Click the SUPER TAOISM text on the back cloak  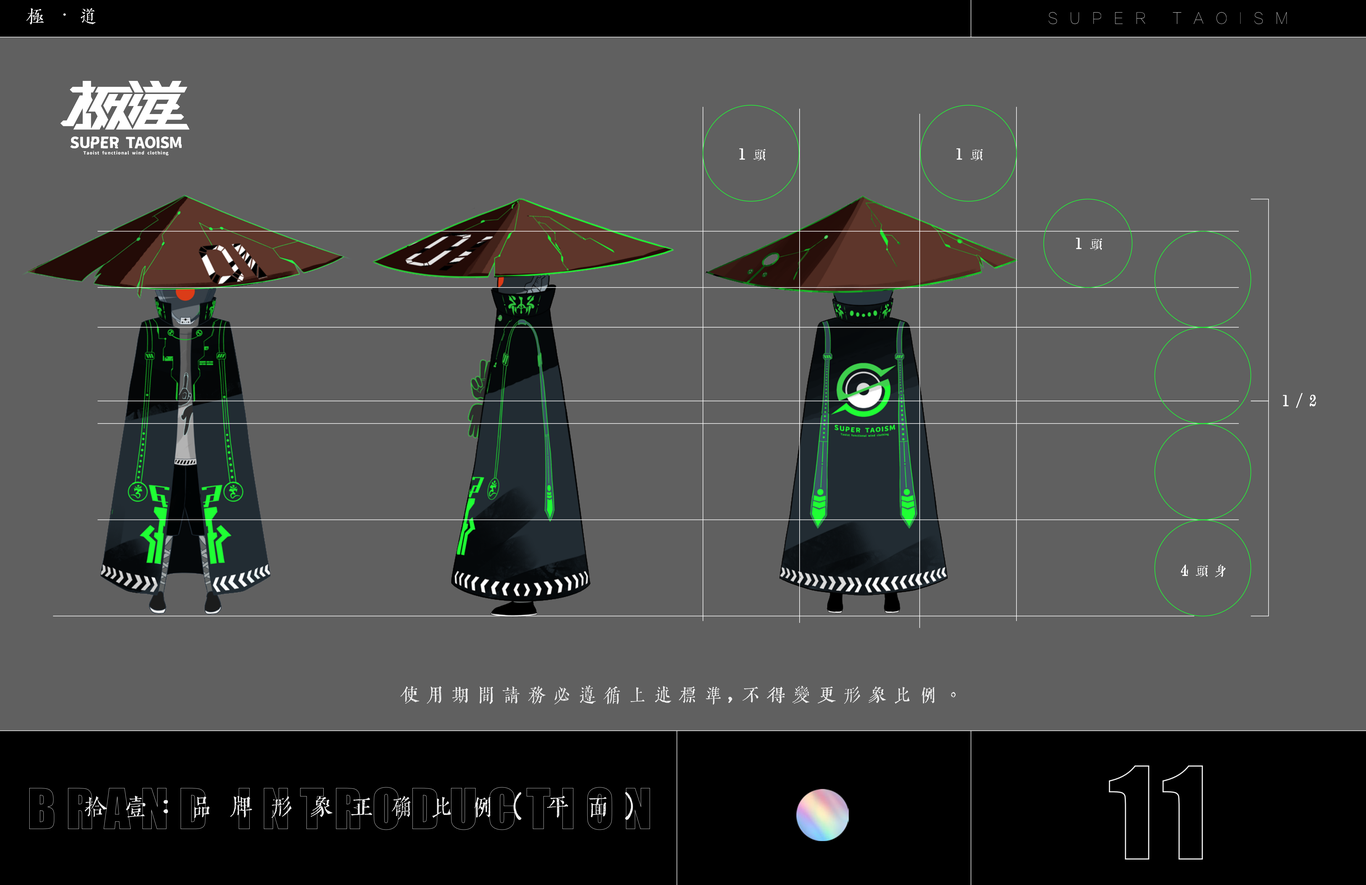click(863, 429)
